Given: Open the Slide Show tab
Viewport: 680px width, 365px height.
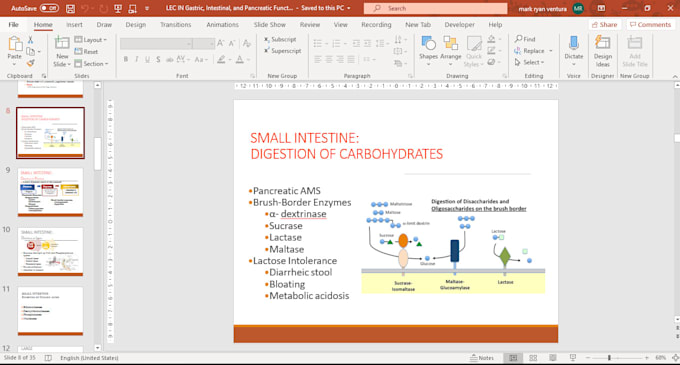Looking at the screenshot, I should [x=270, y=25].
